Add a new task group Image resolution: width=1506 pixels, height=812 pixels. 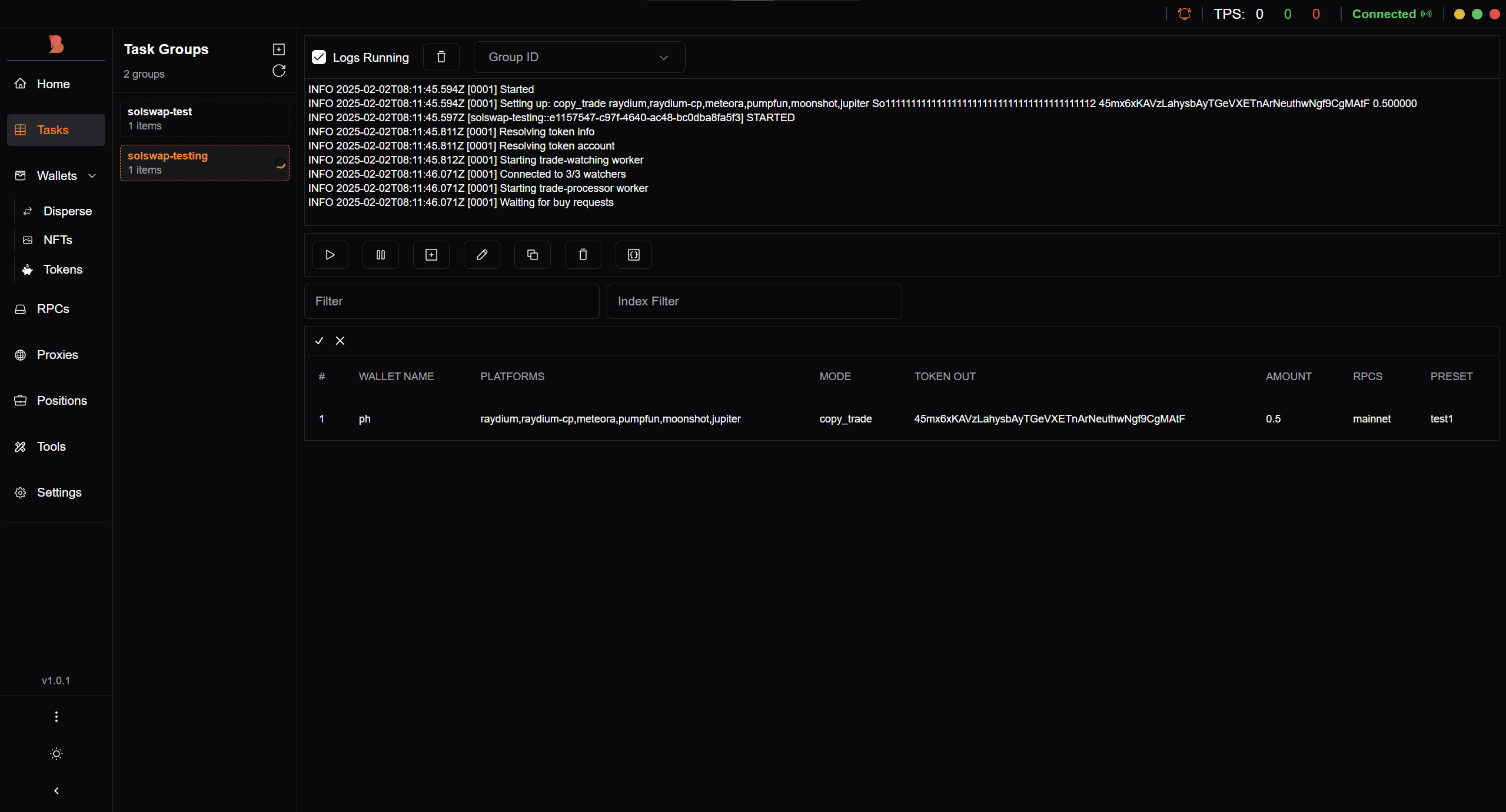tap(279, 49)
